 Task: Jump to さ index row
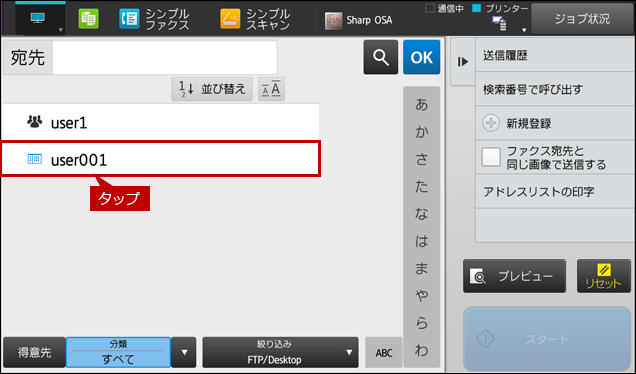(x=421, y=159)
